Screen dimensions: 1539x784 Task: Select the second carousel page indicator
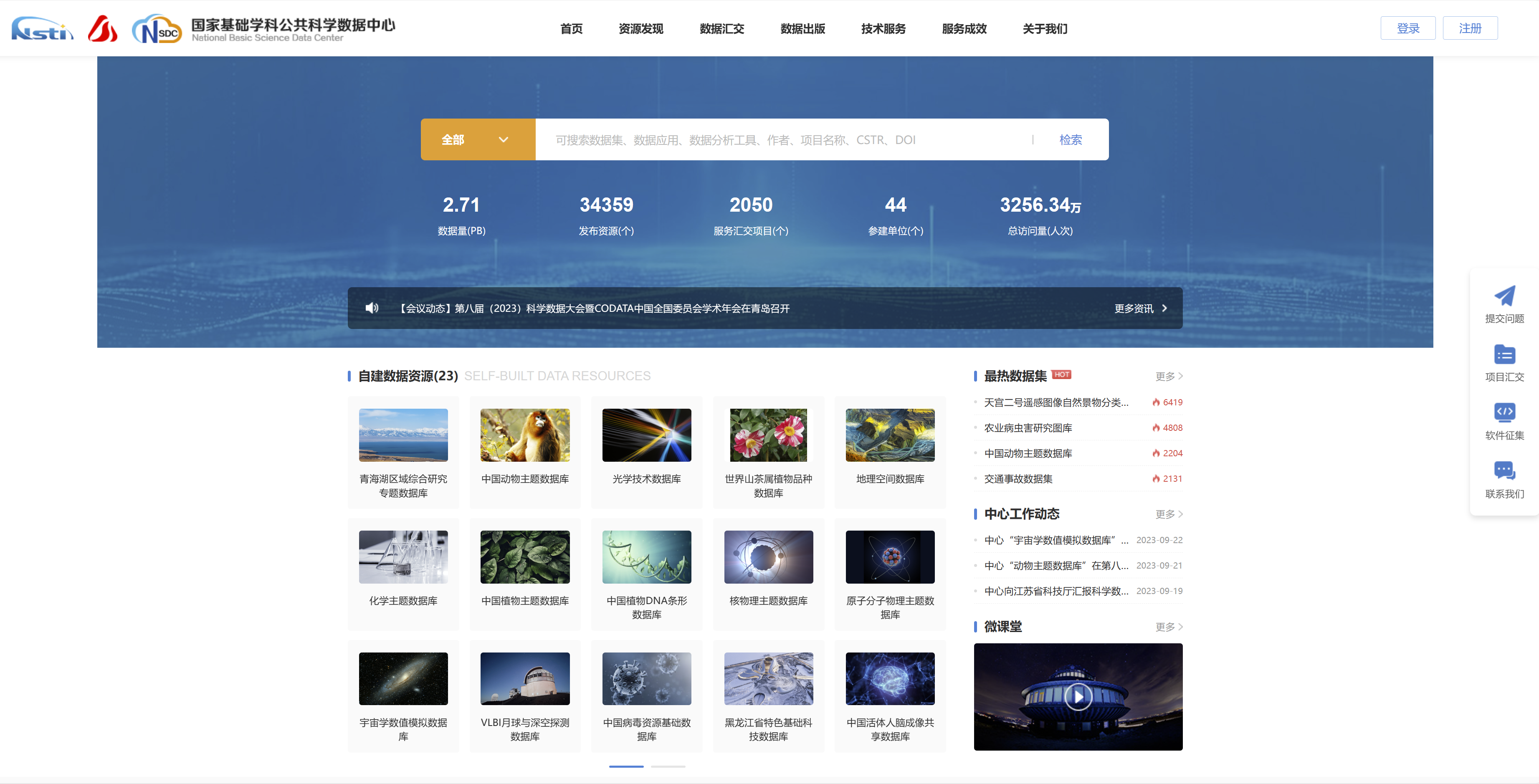pyautogui.click(x=668, y=766)
